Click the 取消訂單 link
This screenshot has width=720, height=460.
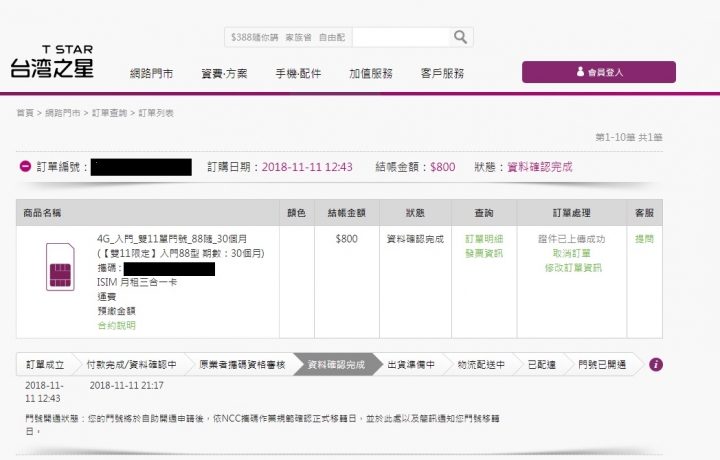click(x=571, y=253)
